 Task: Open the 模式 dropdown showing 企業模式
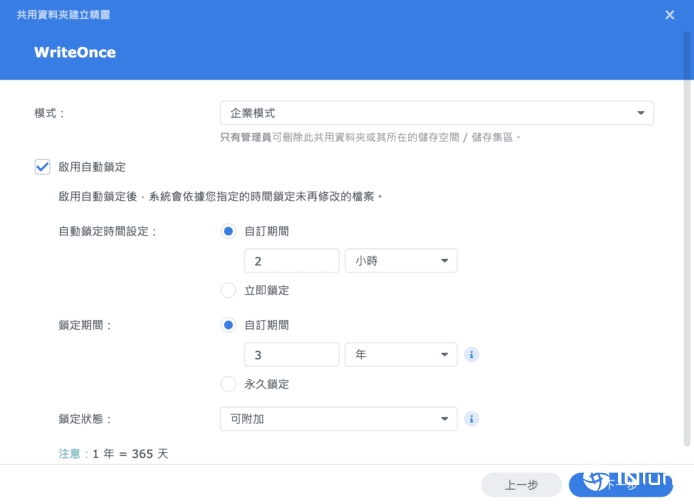436,113
